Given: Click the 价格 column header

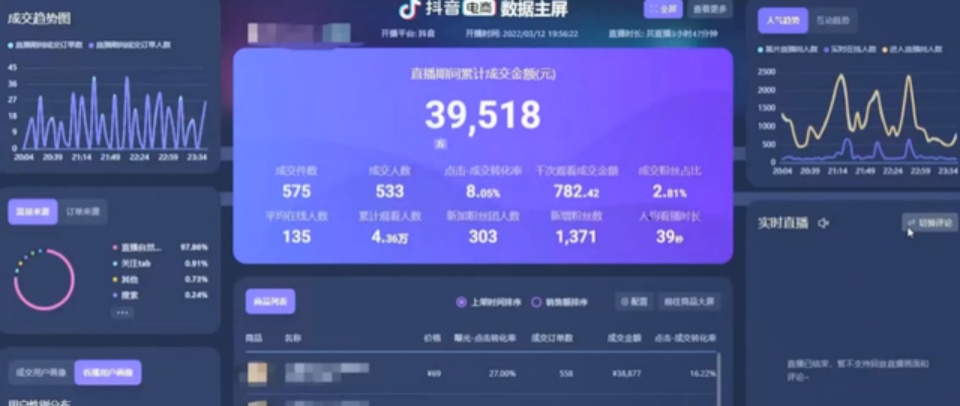Looking at the screenshot, I should (432, 338).
